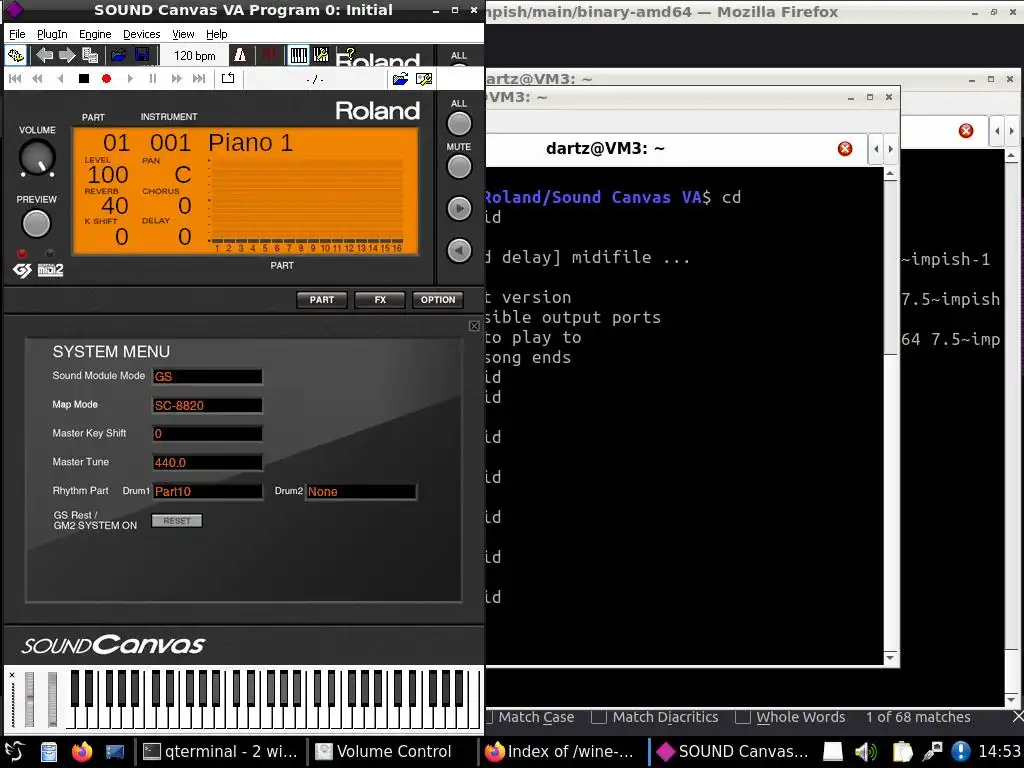Toggle the metronome icon
The height and width of the screenshot is (768, 1024).
click(x=240, y=56)
